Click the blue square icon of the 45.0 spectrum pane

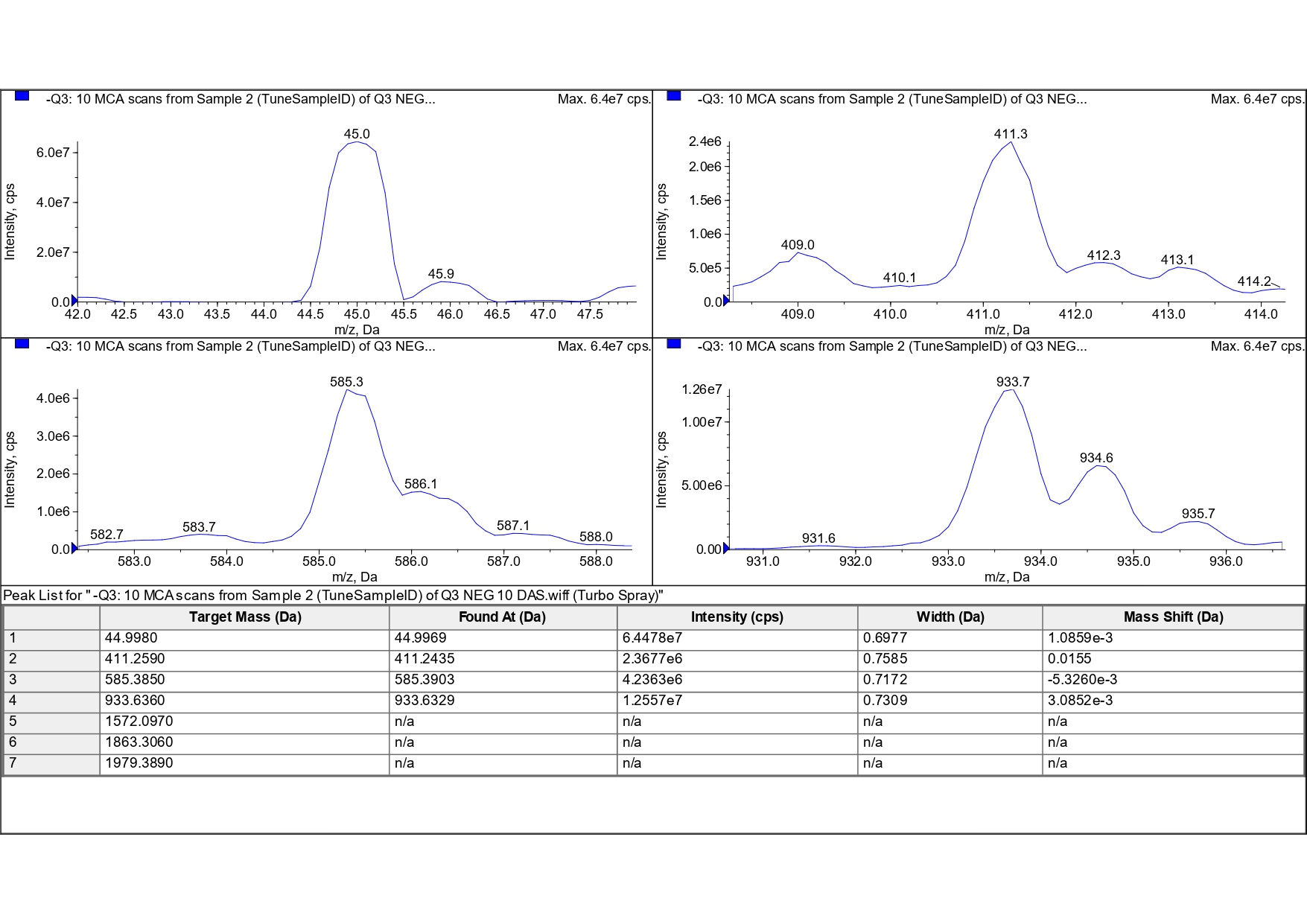coord(22,95)
